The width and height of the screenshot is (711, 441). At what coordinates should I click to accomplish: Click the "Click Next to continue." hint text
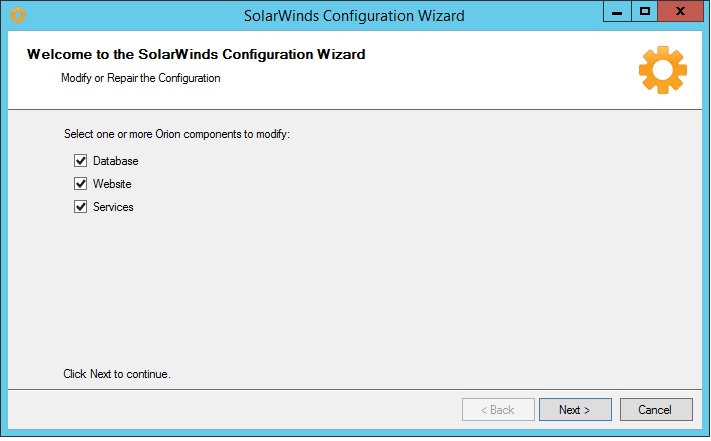coord(117,374)
